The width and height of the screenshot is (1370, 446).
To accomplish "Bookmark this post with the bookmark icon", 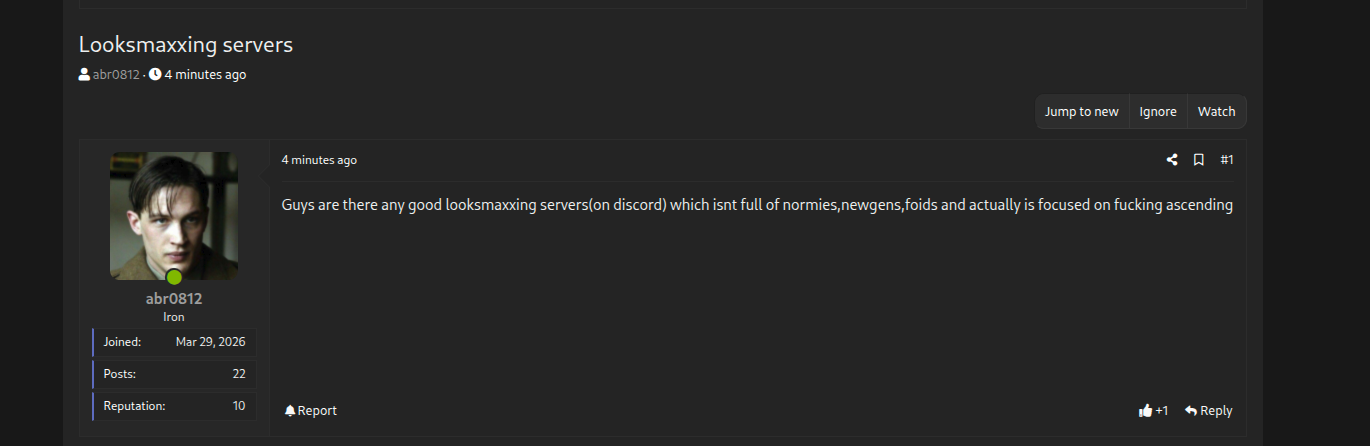I will [1198, 160].
